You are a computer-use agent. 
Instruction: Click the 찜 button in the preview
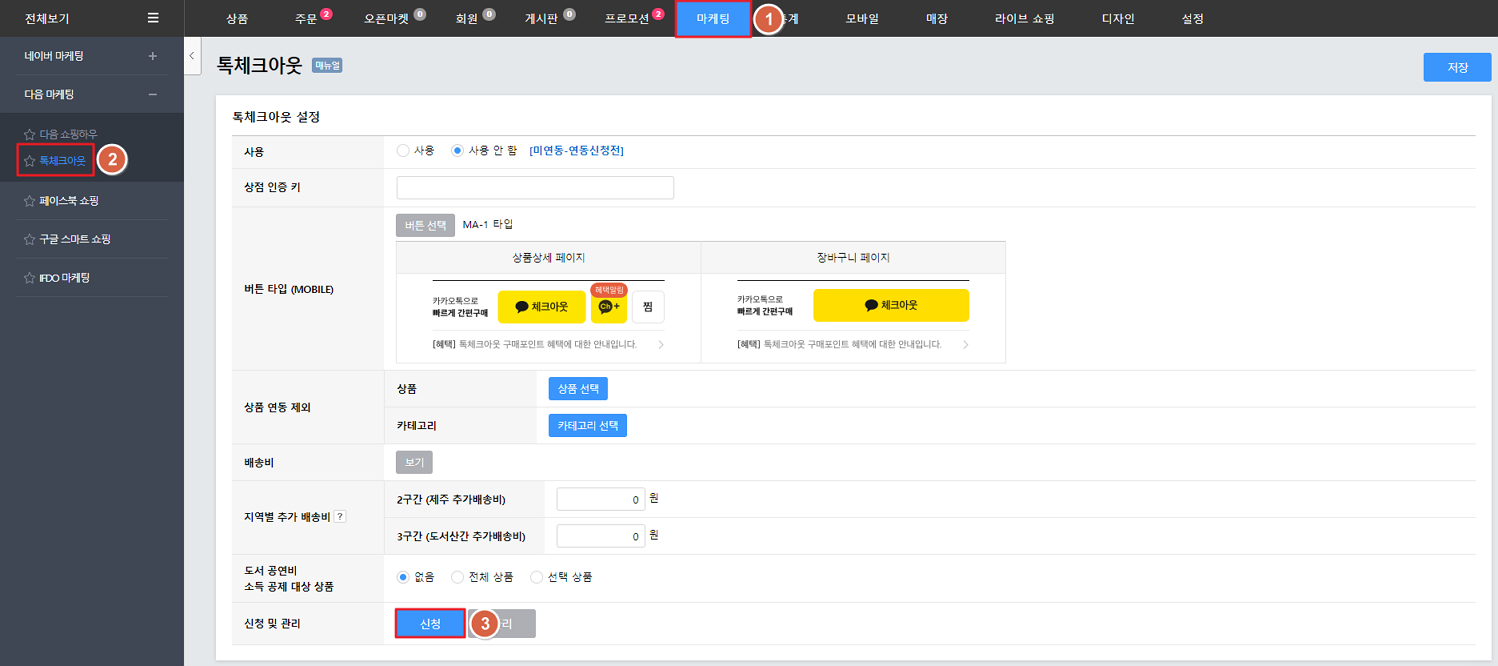pyautogui.click(x=648, y=307)
